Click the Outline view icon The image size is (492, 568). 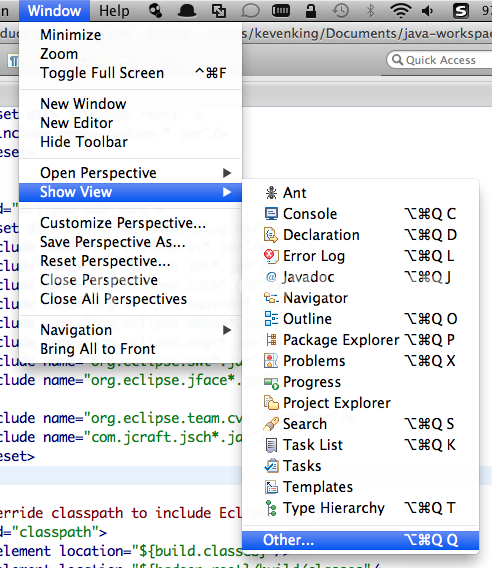(271, 319)
